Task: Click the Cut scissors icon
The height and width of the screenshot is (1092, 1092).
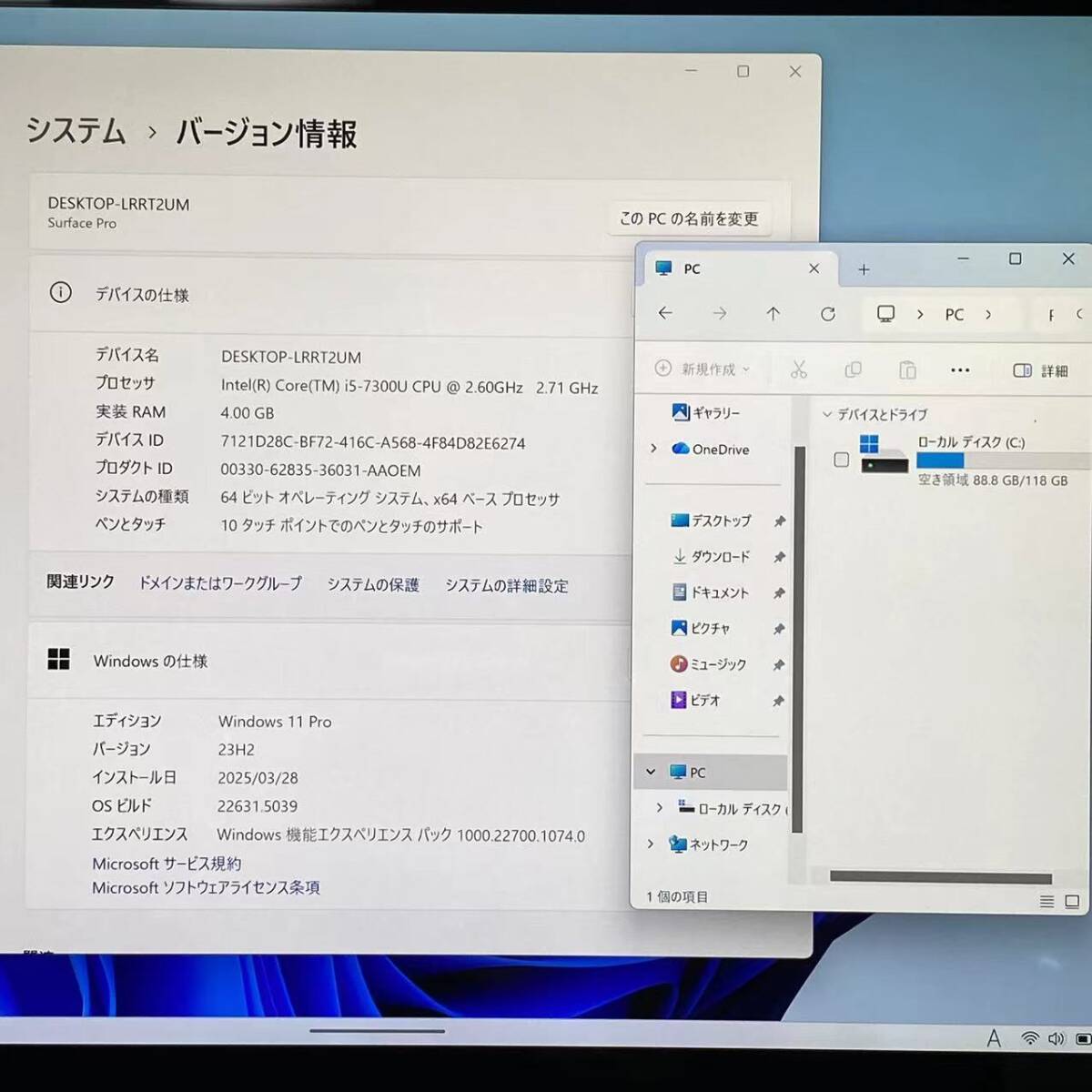Action: pos(799,369)
